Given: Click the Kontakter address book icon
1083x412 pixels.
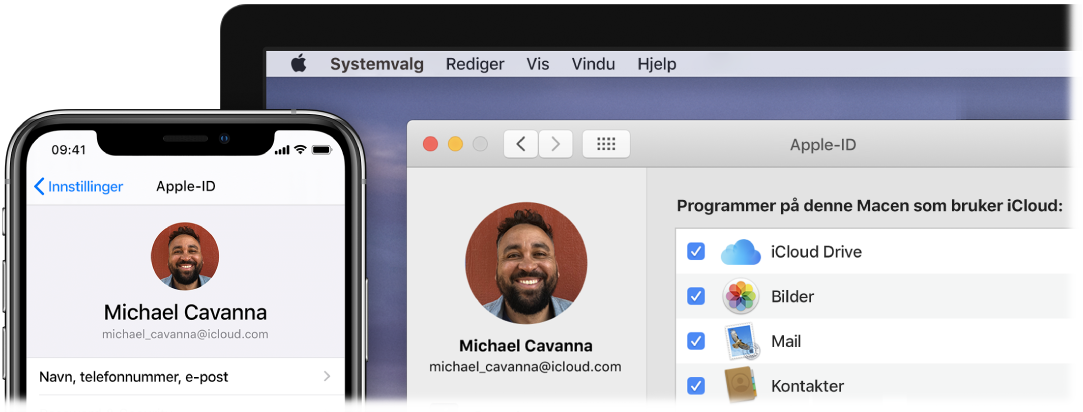Looking at the screenshot, I should 741,386.
